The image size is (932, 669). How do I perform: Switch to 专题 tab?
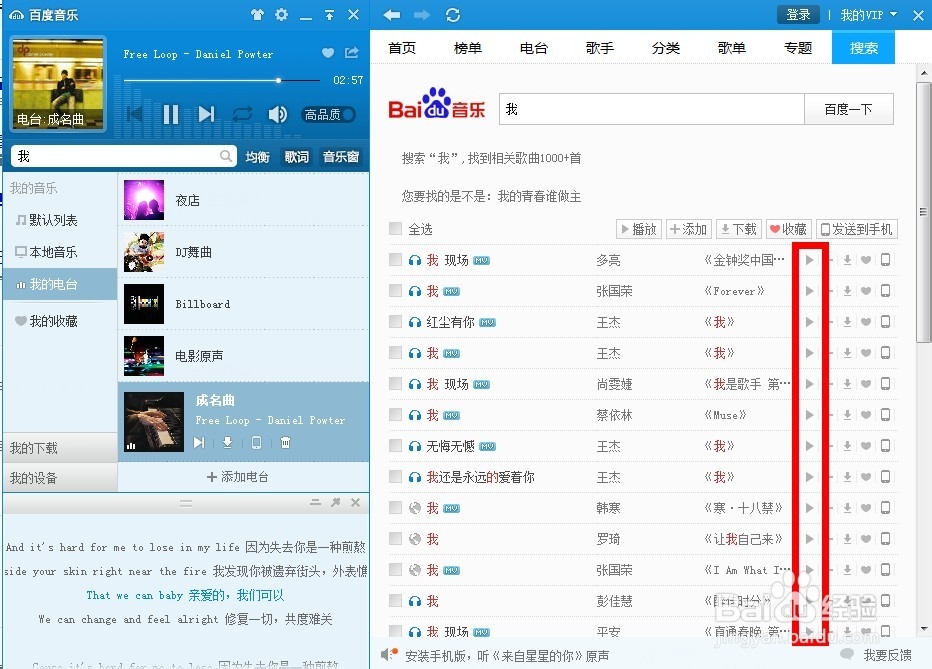(x=798, y=48)
